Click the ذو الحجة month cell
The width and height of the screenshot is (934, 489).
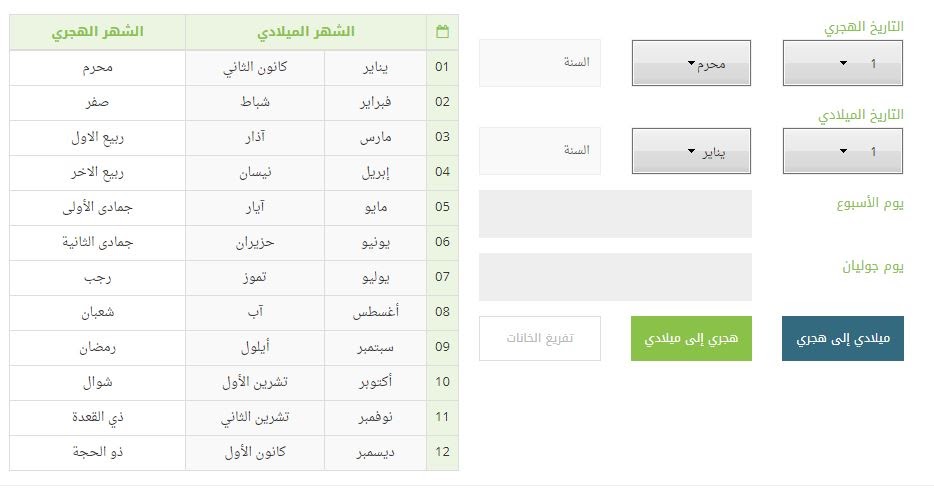(98, 453)
